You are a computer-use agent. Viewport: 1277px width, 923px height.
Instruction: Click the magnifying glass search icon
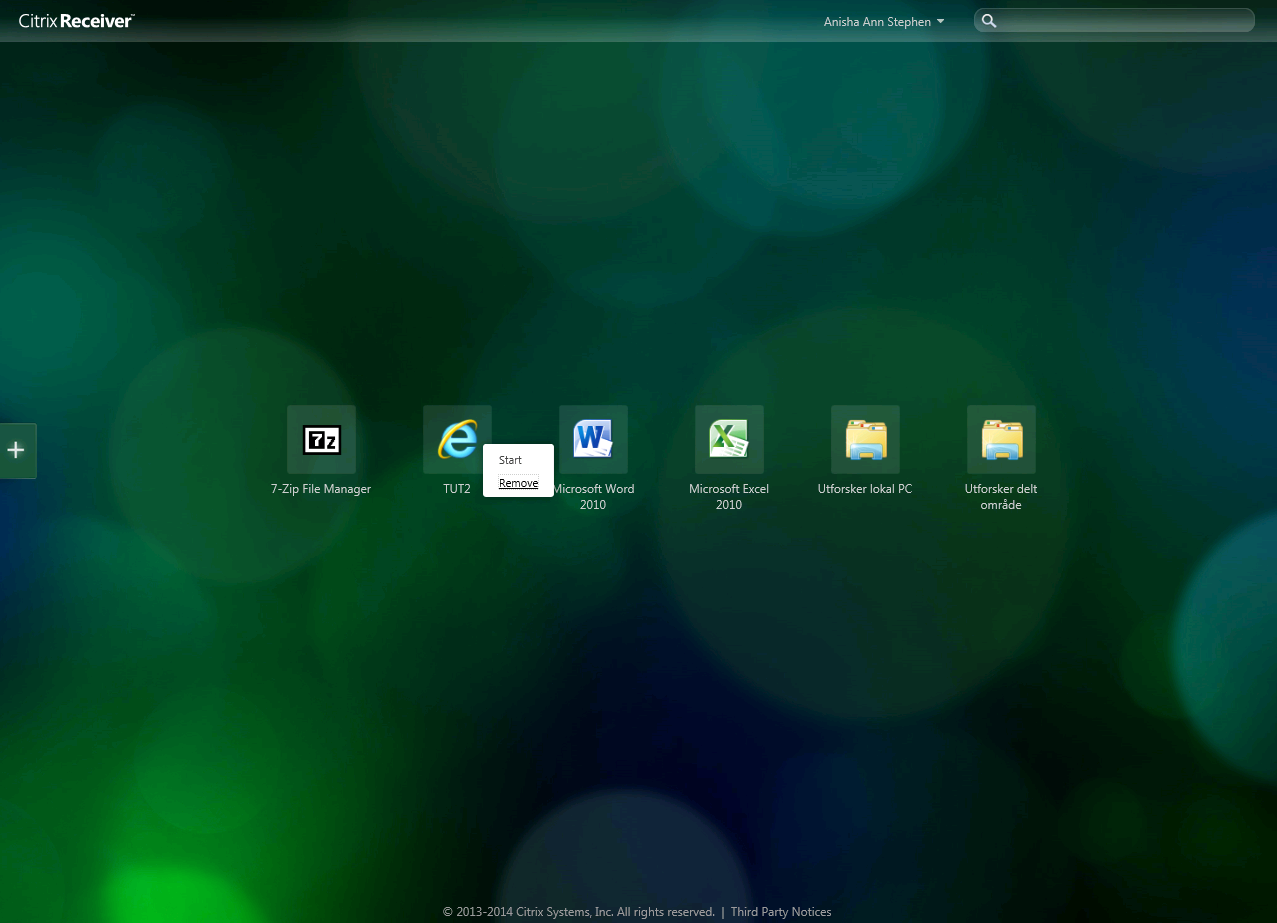tap(989, 21)
